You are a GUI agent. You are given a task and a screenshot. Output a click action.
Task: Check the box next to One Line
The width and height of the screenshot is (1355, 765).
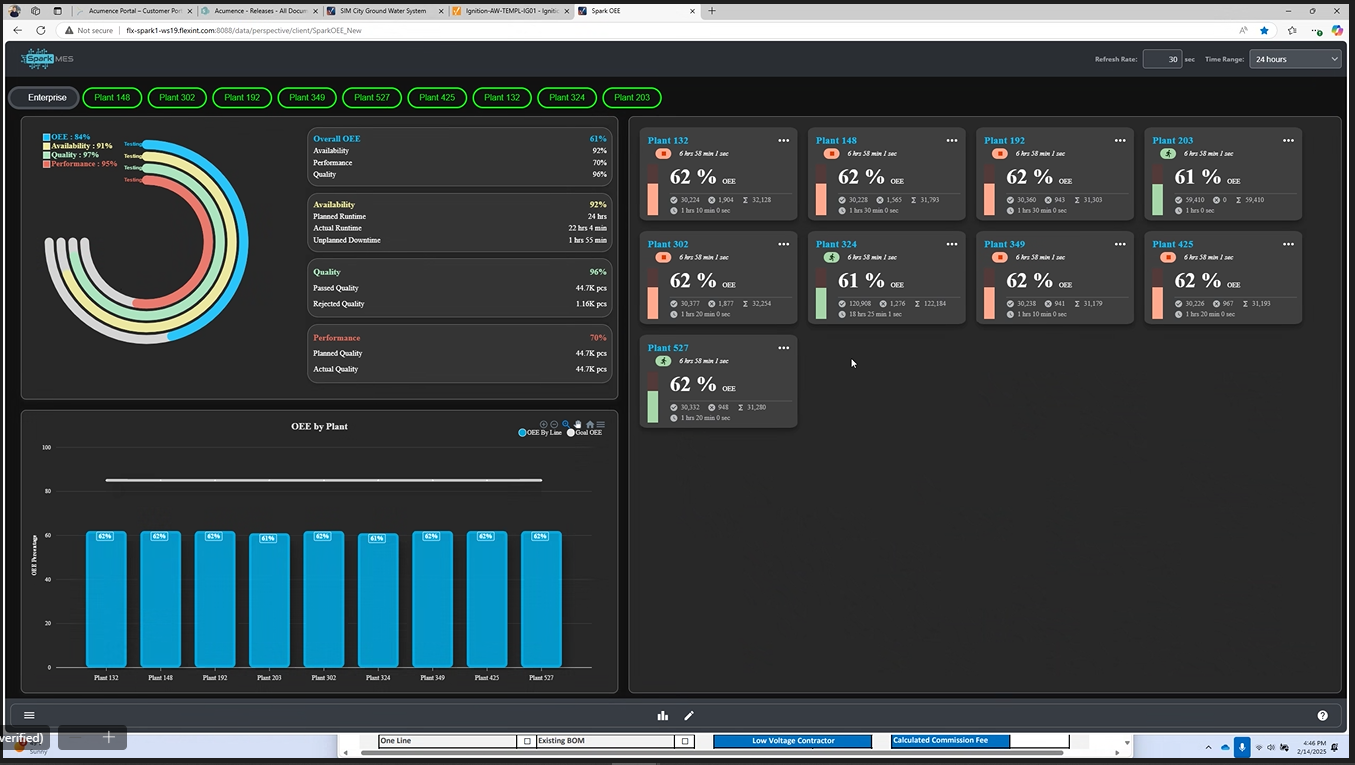(x=527, y=741)
